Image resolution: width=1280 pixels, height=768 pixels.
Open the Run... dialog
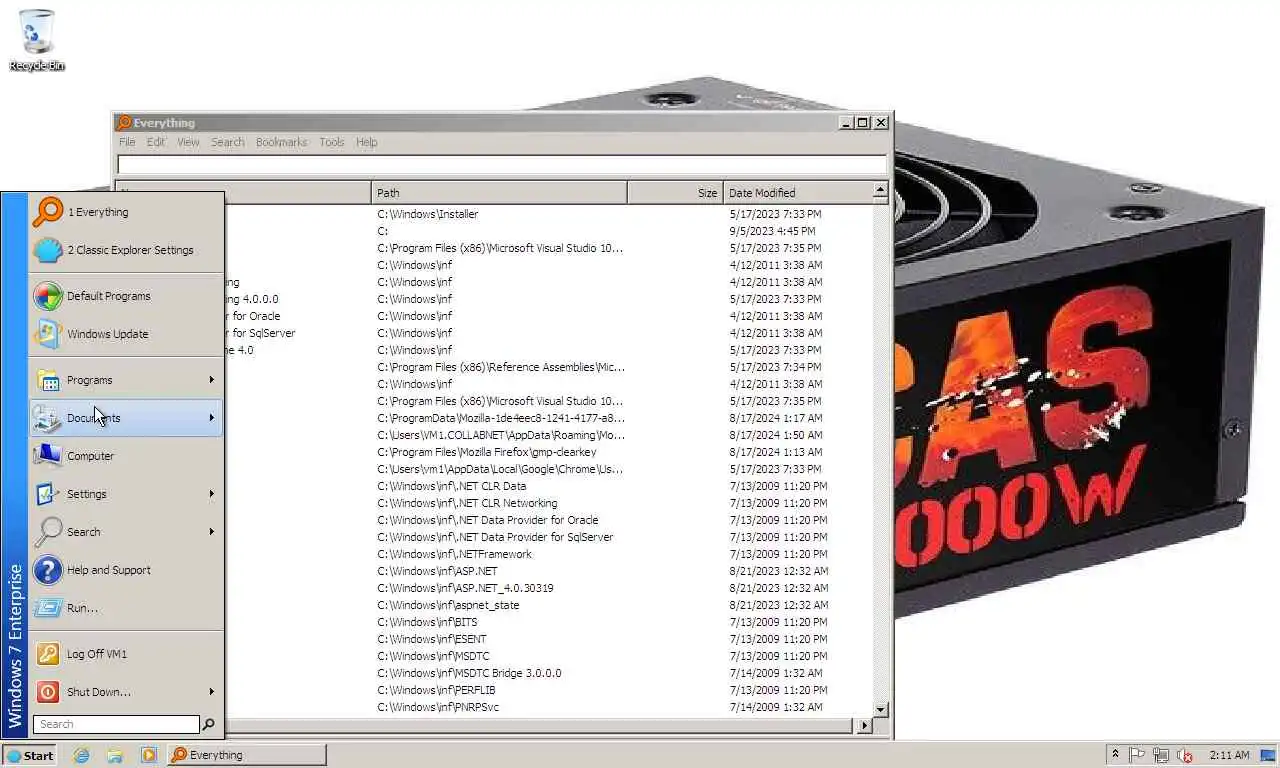pos(125,608)
